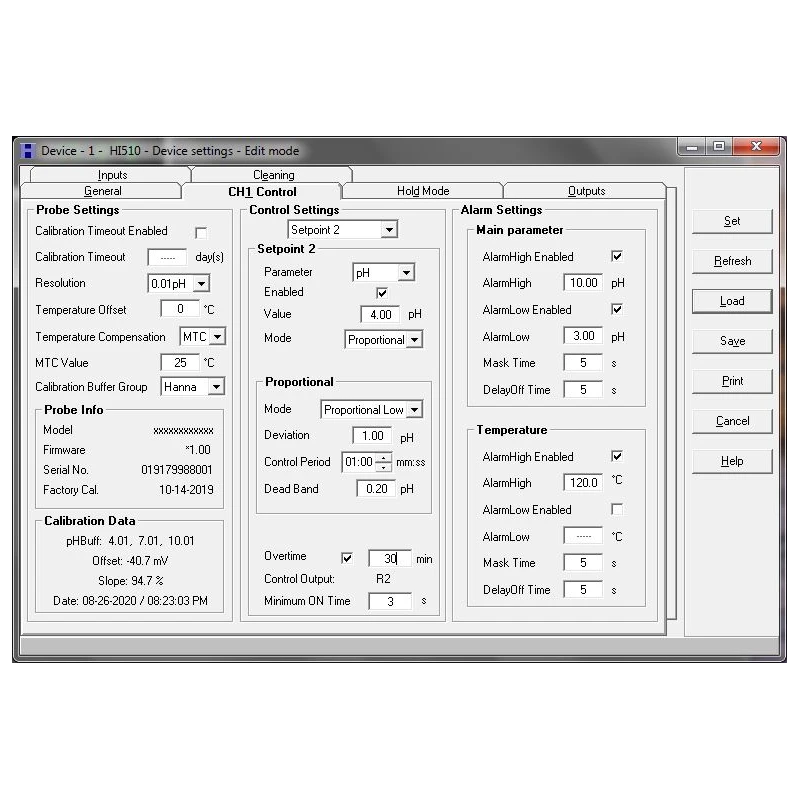
Task: Increment the Control Period spinner
Action: pyautogui.click(x=381, y=459)
